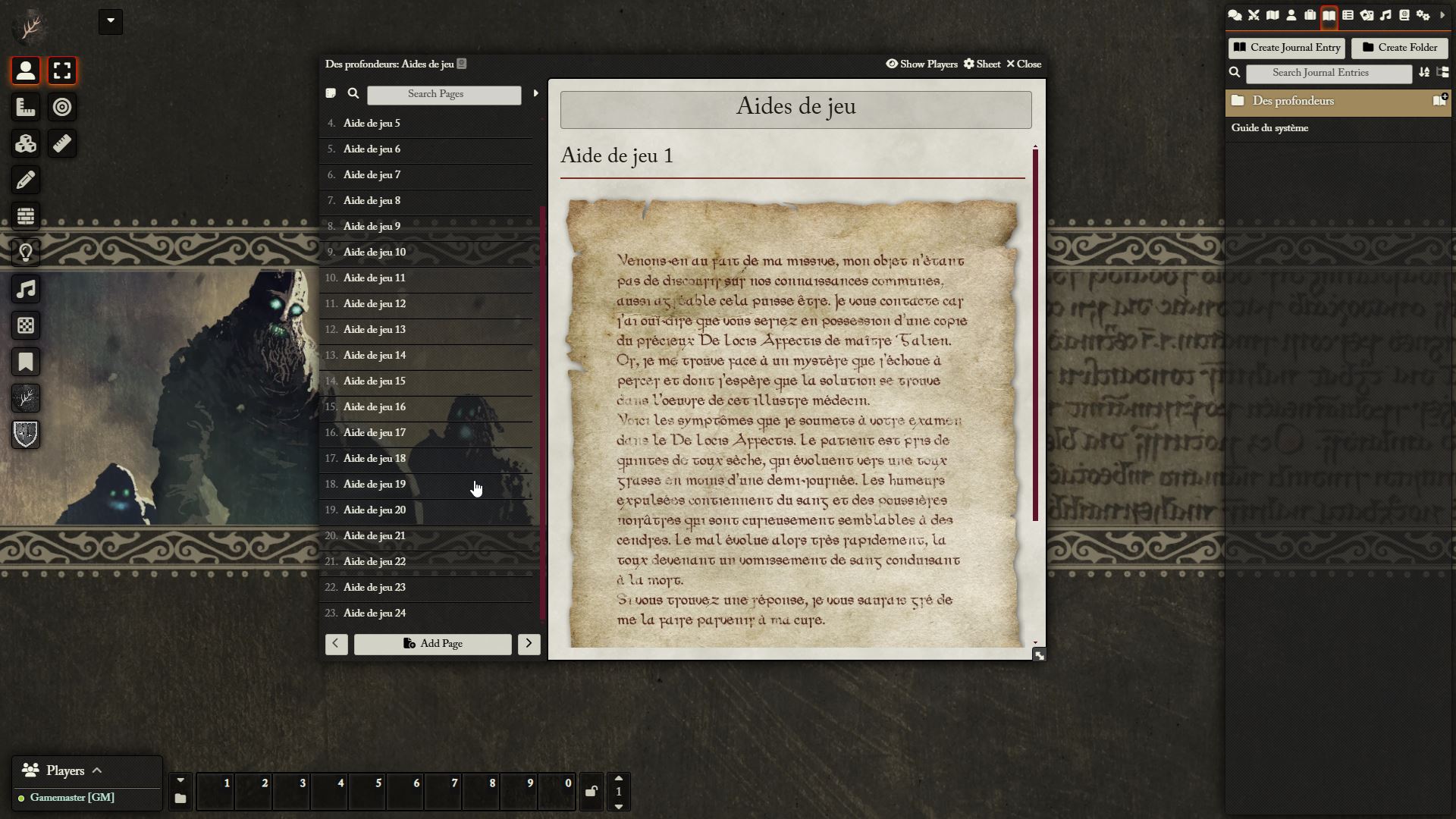1456x819 pixels.
Task: Toggle hotbar lock padlock
Action: pyautogui.click(x=591, y=792)
